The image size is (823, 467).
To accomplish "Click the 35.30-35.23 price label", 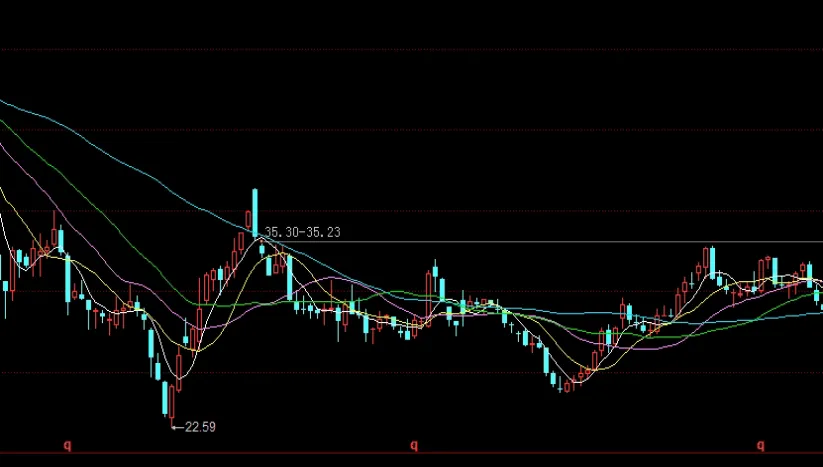I will click(303, 232).
